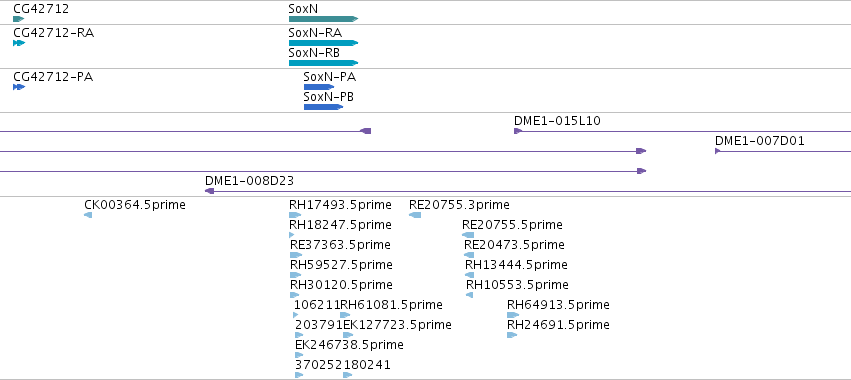The height and width of the screenshot is (380, 851).
Task: Click the CG42712-PA protein label
Action: click(x=53, y=77)
